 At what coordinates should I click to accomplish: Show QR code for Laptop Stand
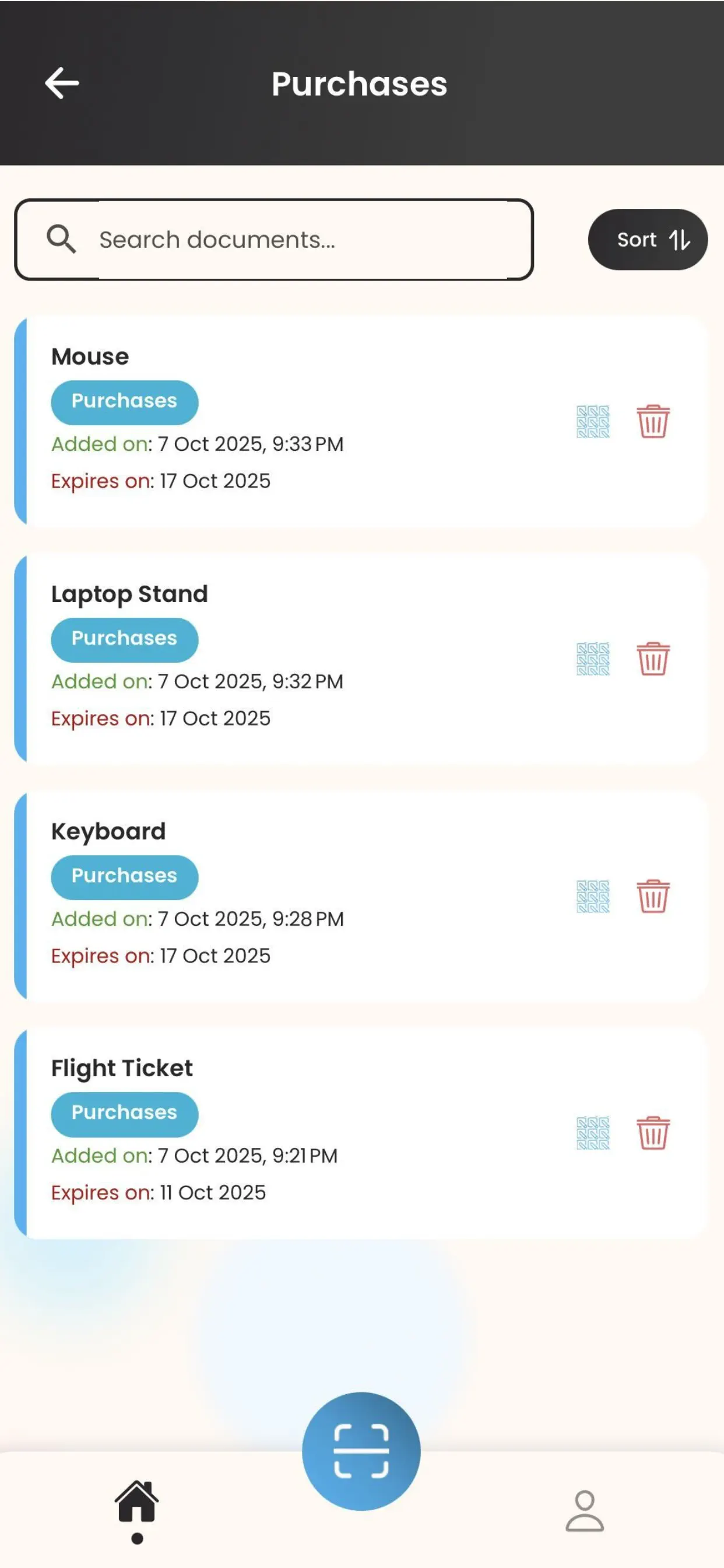[x=593, y=659]
